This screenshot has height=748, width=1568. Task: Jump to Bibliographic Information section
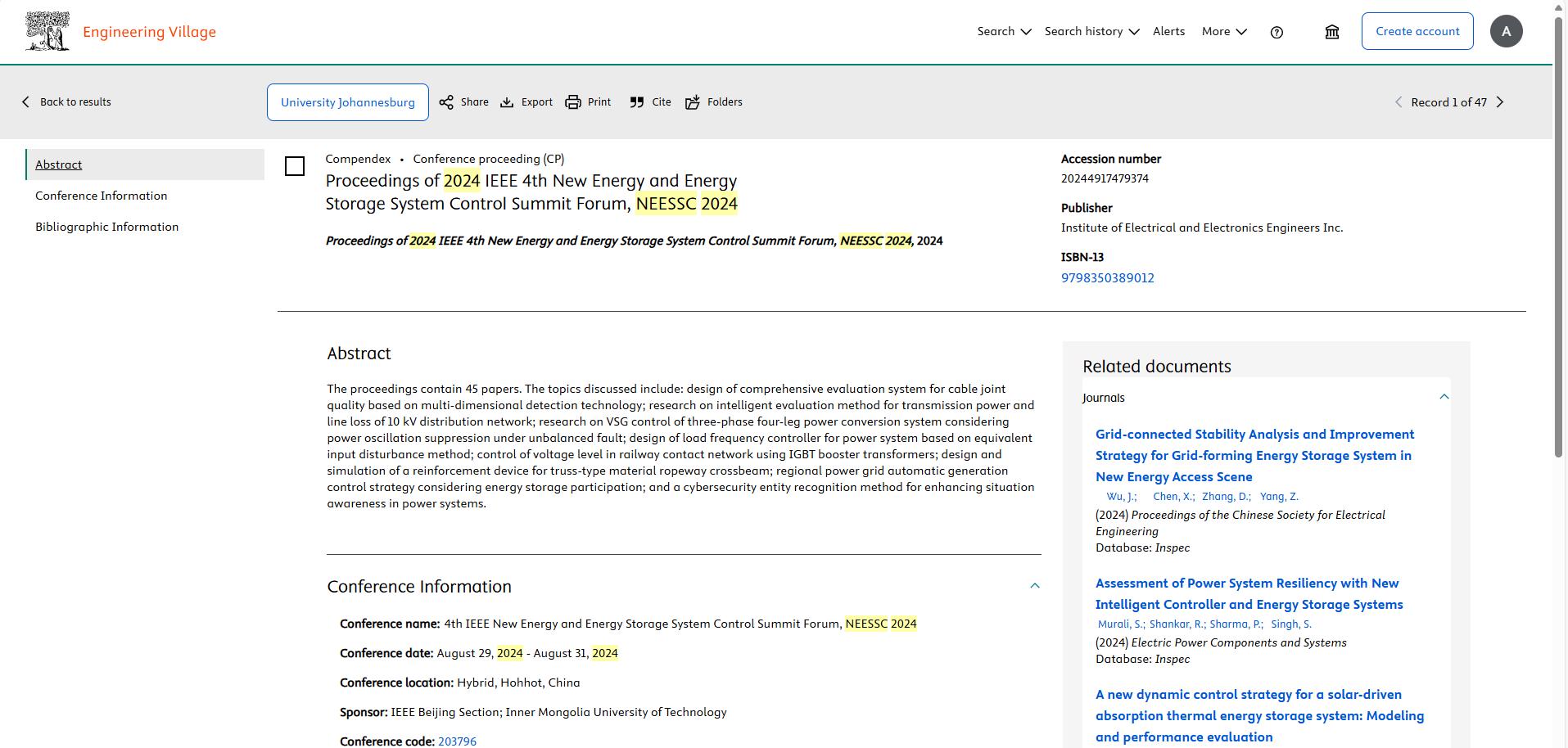click(106, 227)
